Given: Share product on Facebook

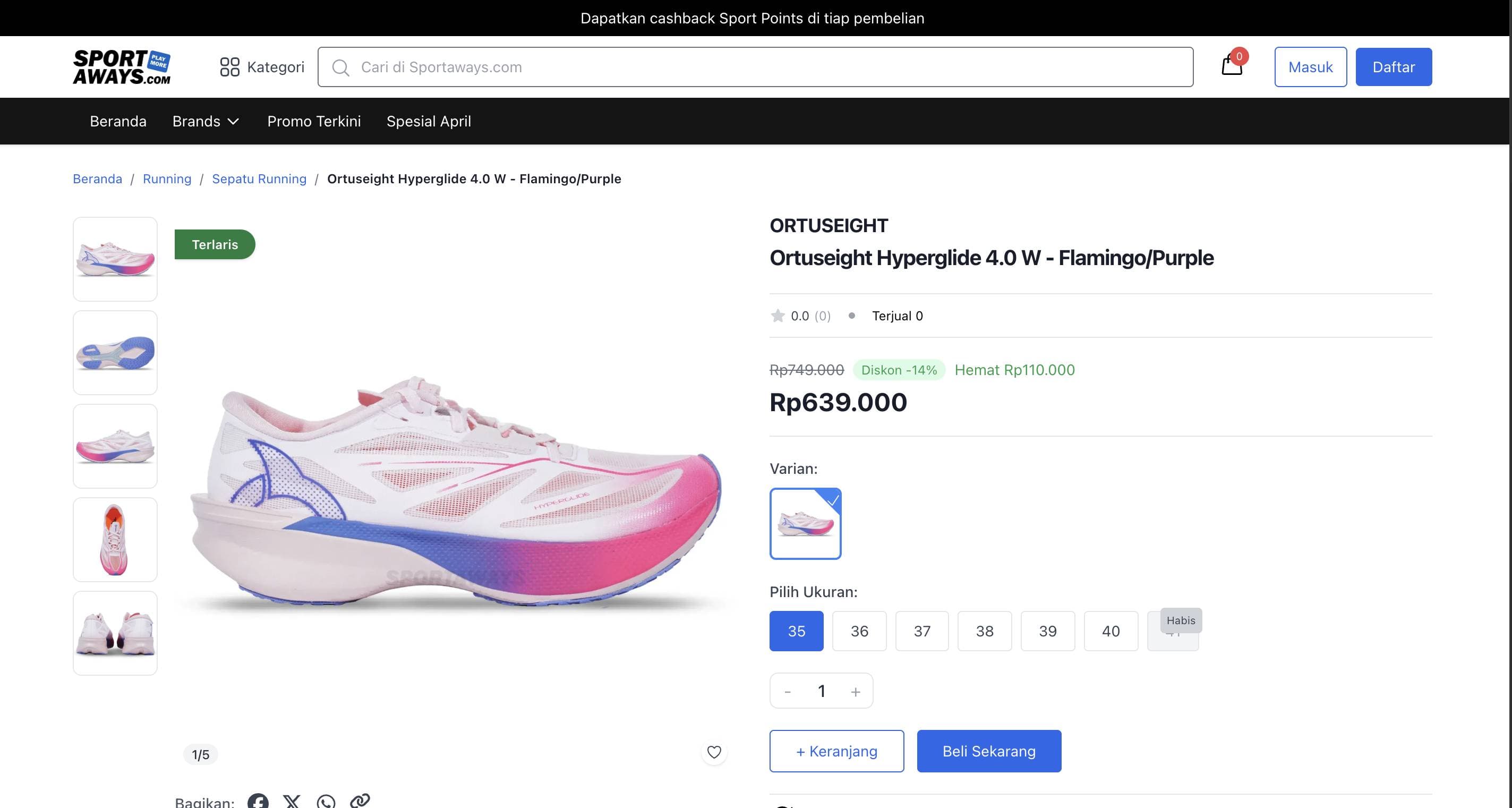Looking at the screenshot, I should click(258, 801).
